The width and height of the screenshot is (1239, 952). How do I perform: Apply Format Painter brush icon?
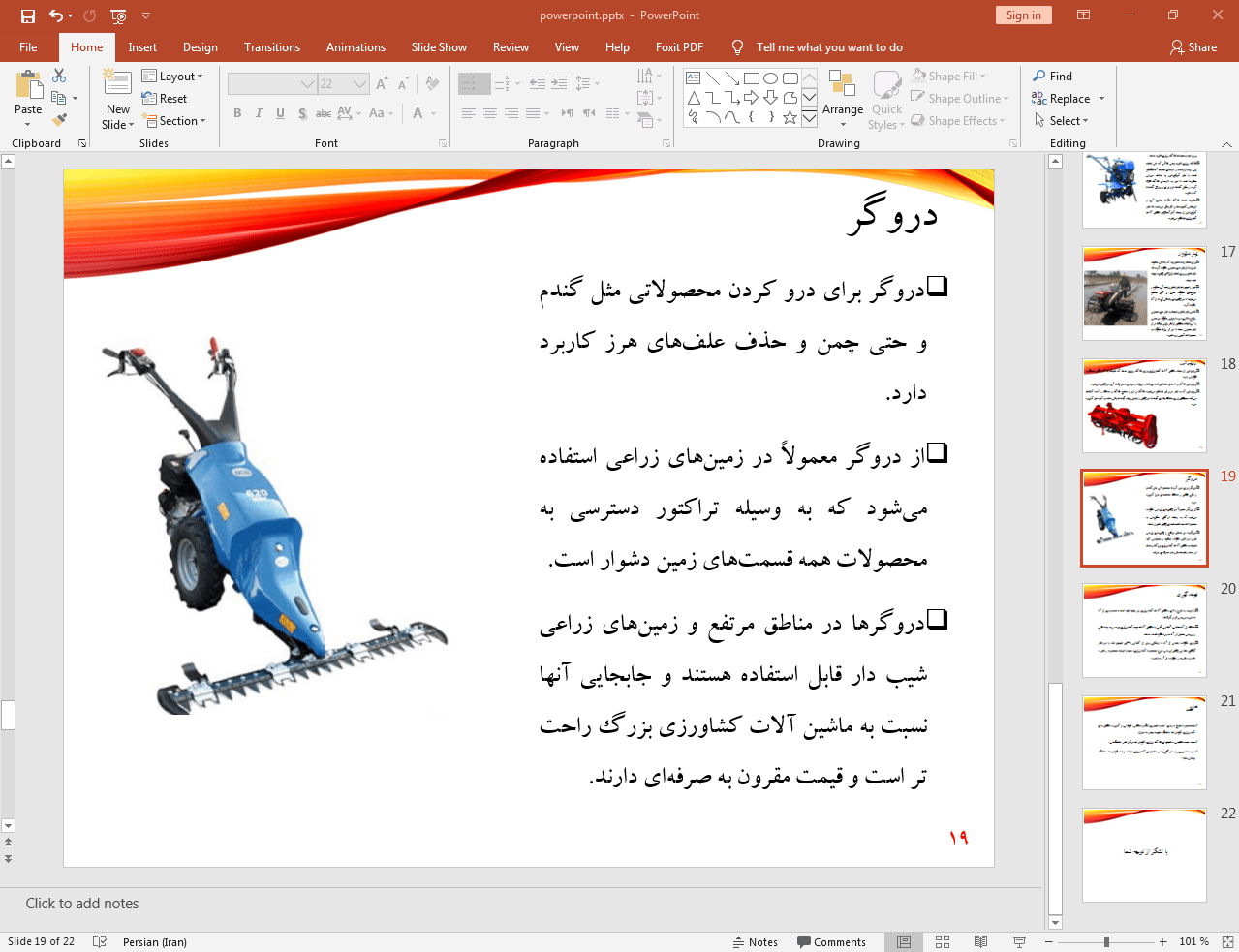[59, 120]
